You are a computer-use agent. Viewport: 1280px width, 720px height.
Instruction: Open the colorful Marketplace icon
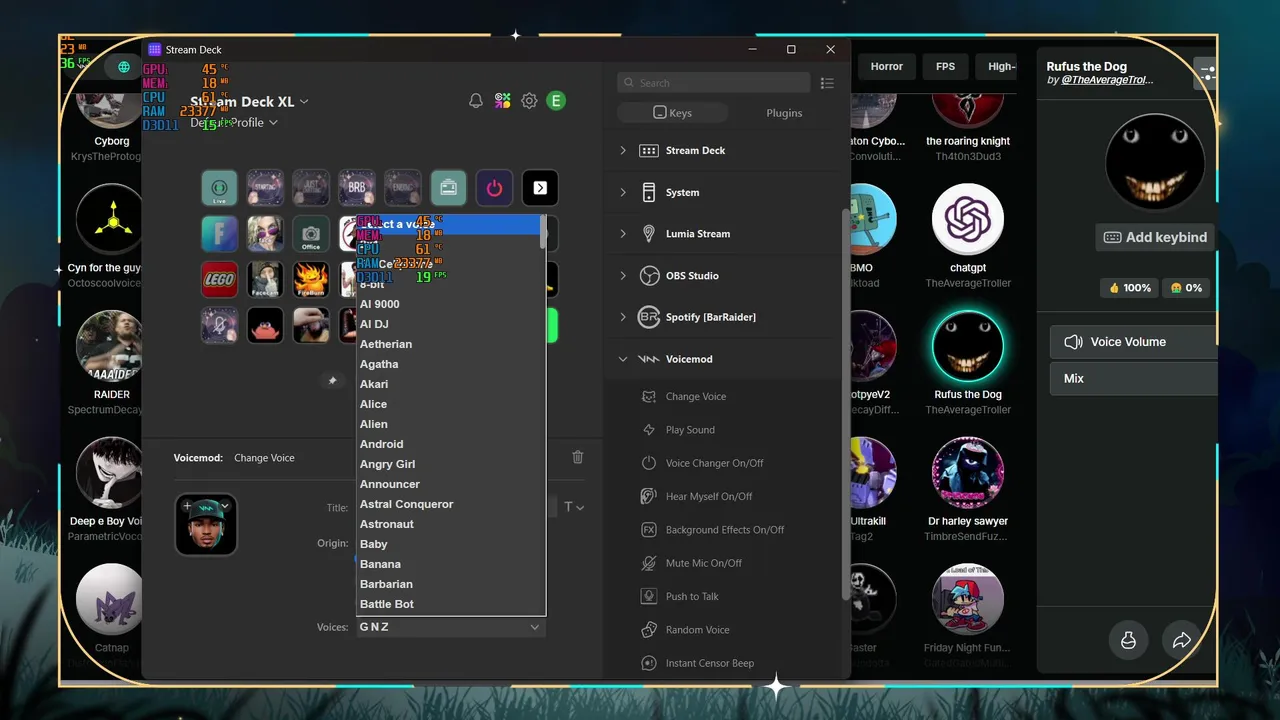[x=503, y=101]
